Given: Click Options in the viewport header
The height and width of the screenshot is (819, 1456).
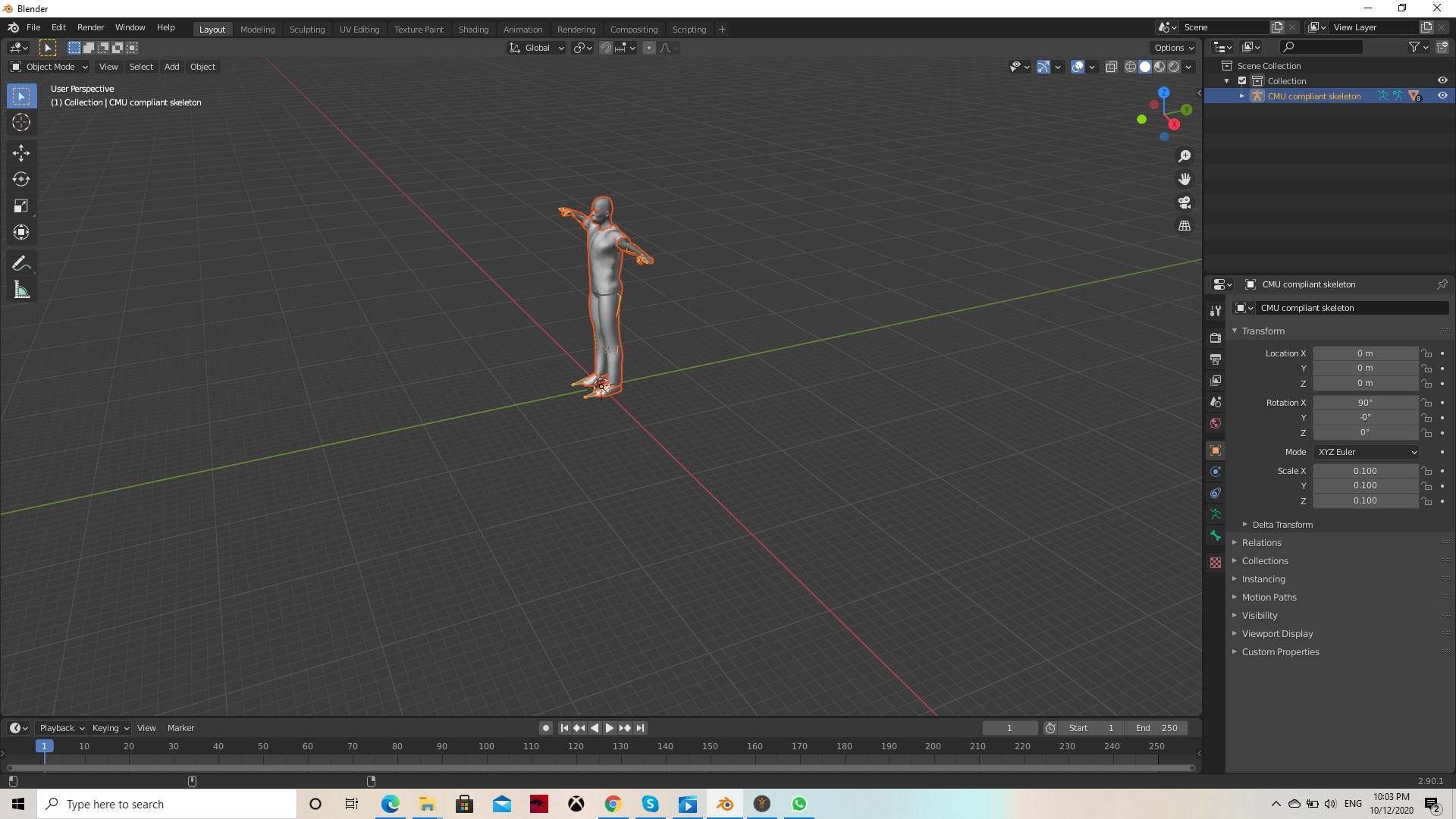Looking at the screenshot, I should pos(1172,47).
